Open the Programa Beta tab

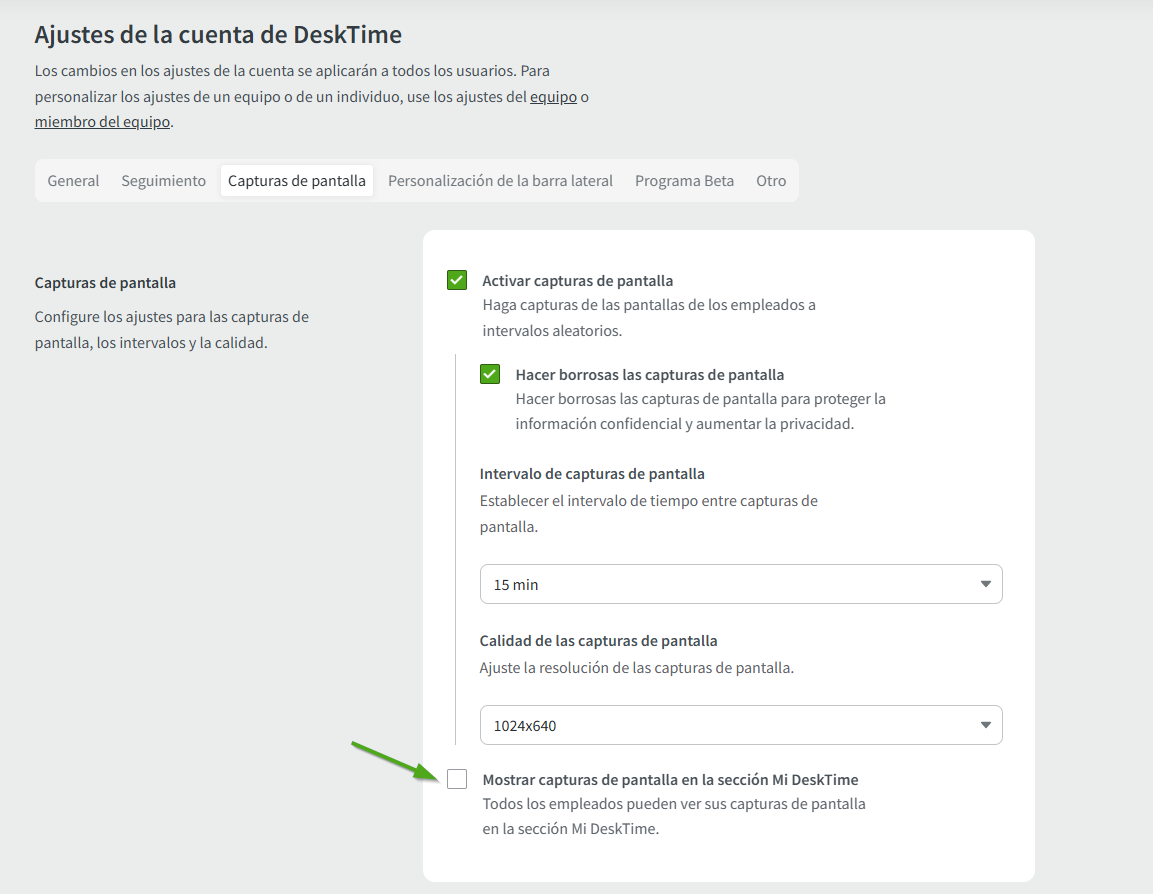tap(684, 181)
